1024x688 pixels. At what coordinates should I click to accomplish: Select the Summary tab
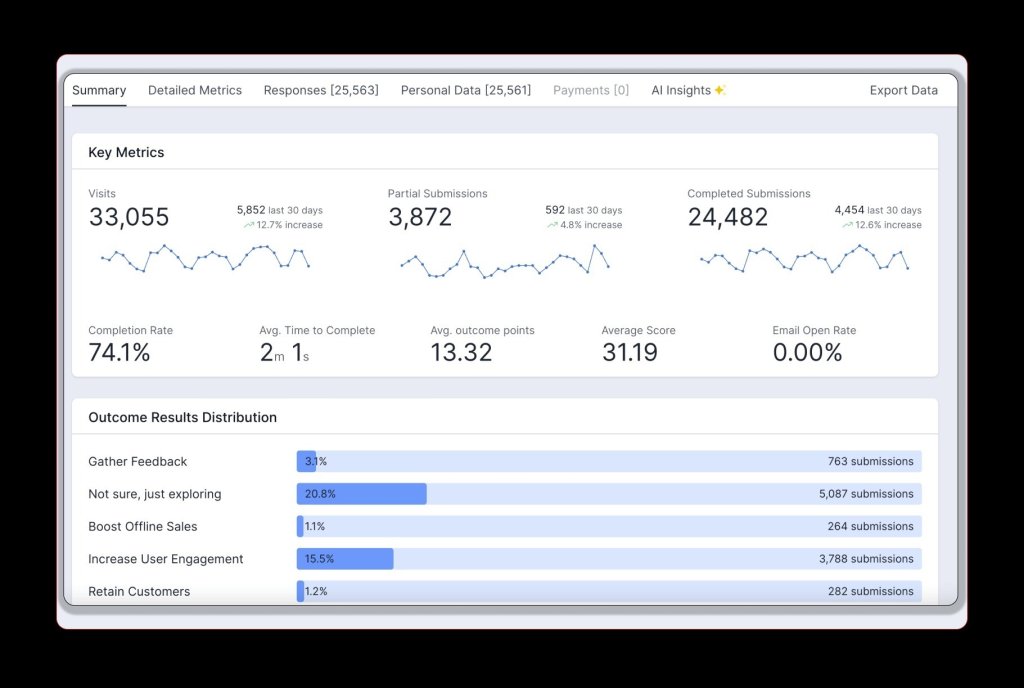(98, 89)
